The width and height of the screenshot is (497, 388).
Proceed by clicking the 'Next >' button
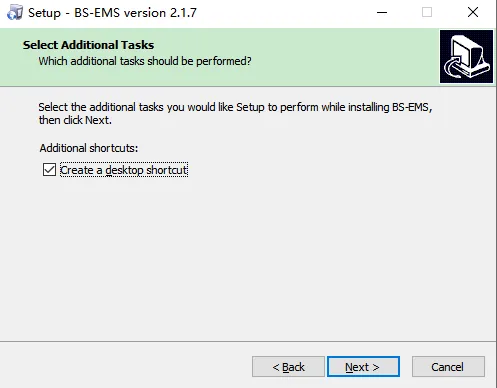click(363, 367)
